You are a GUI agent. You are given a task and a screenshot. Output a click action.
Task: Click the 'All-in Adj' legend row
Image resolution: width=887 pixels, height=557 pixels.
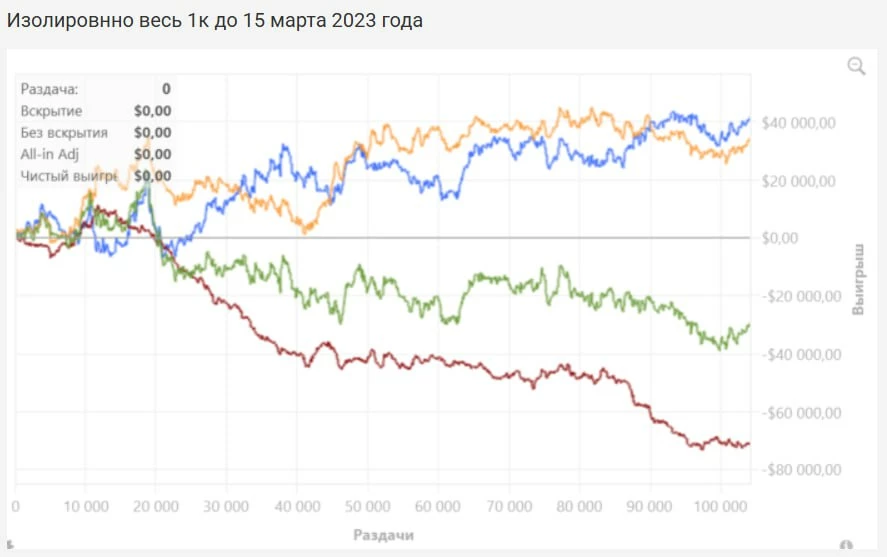tap(95, 154)
